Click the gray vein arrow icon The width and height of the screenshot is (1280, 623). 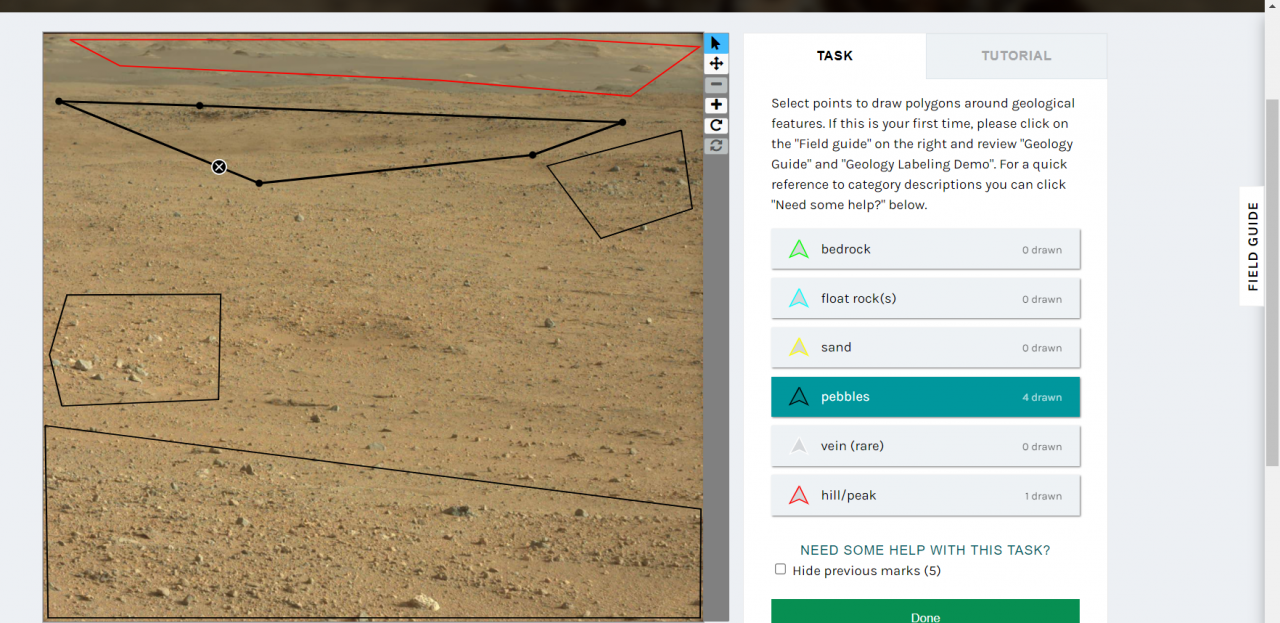[798, 446]
